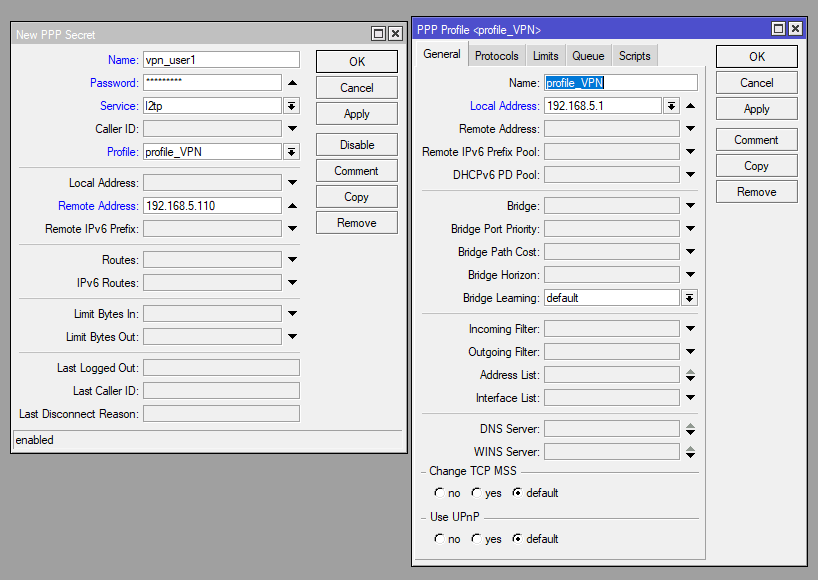
Task: Collapse the Password field arrow
Action: (293, 83)
